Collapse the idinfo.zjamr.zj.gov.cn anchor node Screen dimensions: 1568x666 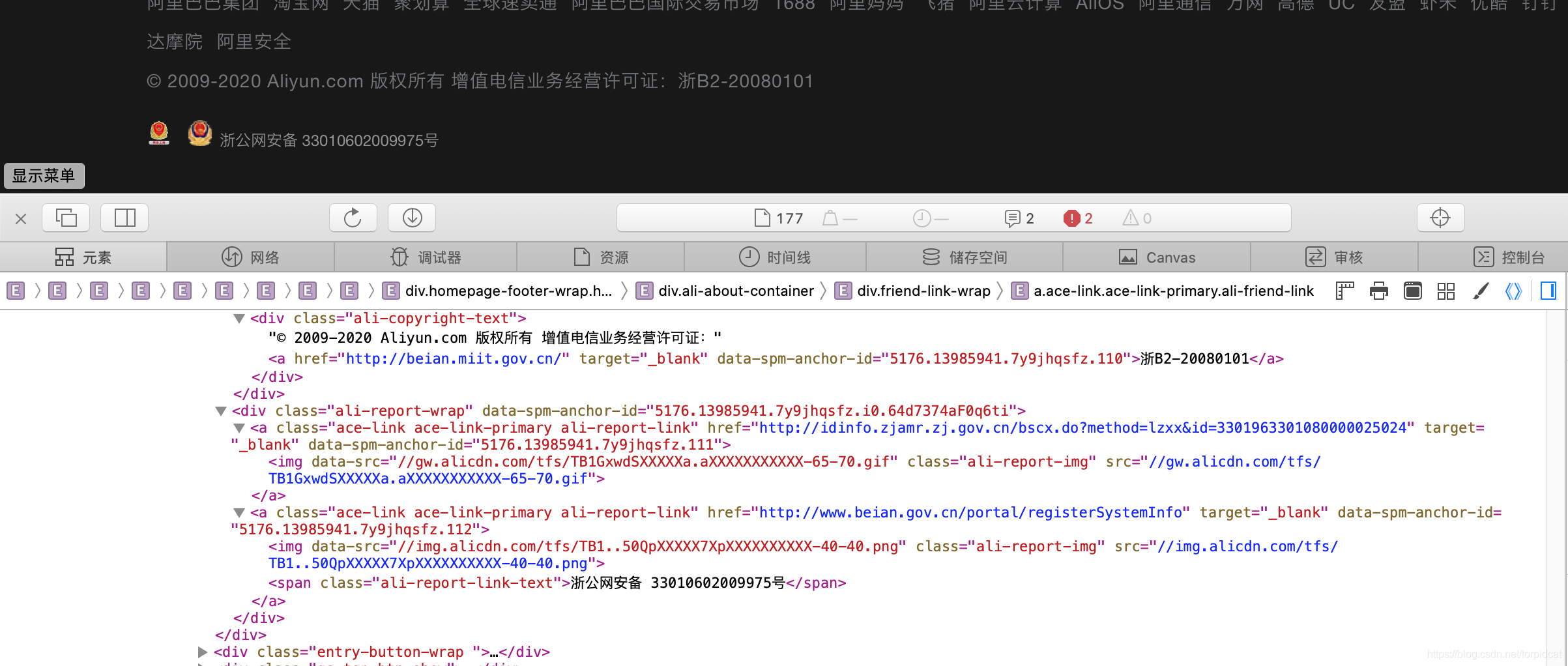coord(239,428)
